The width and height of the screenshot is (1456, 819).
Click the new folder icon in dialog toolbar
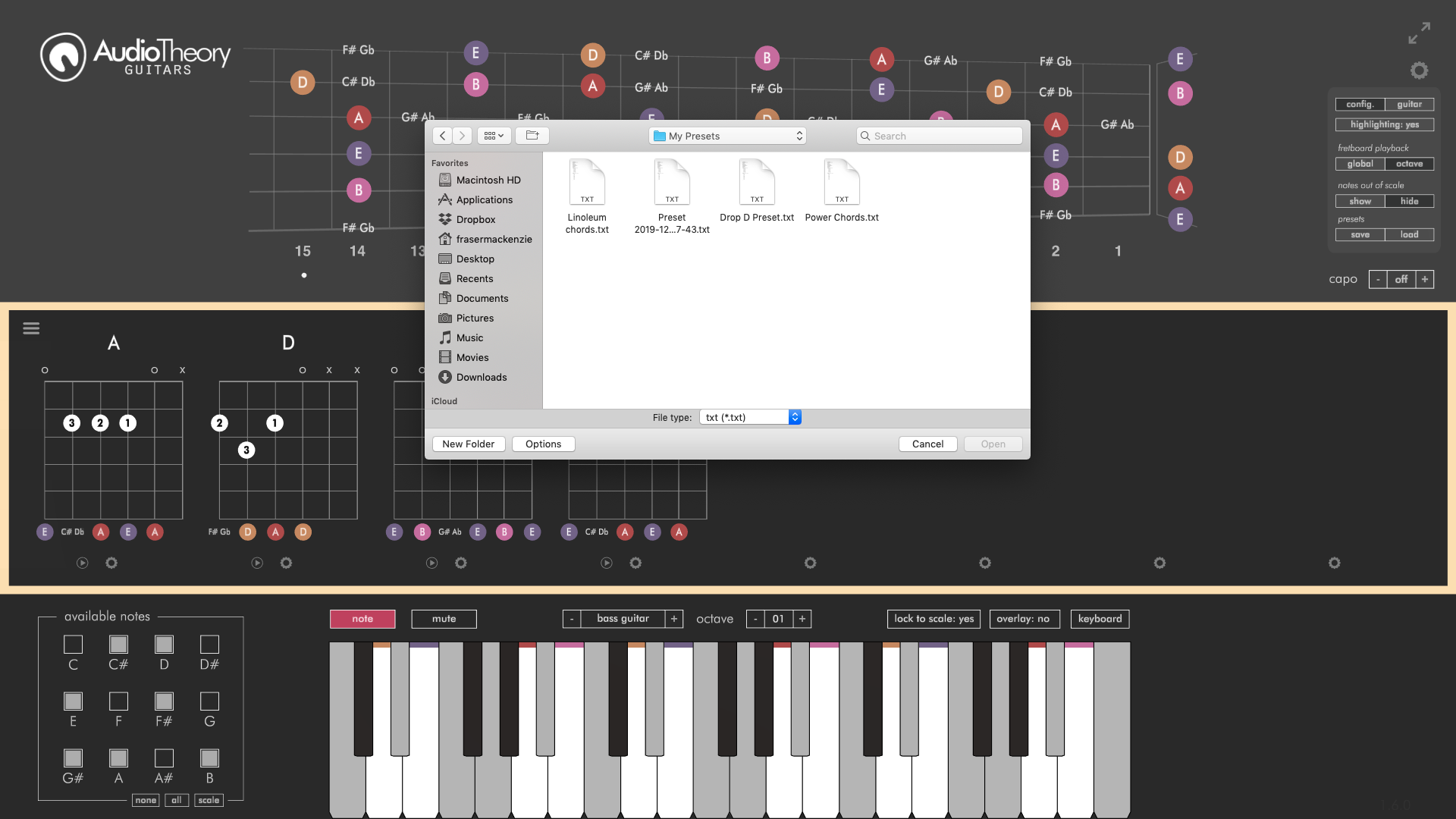click(x=532, y=136)
